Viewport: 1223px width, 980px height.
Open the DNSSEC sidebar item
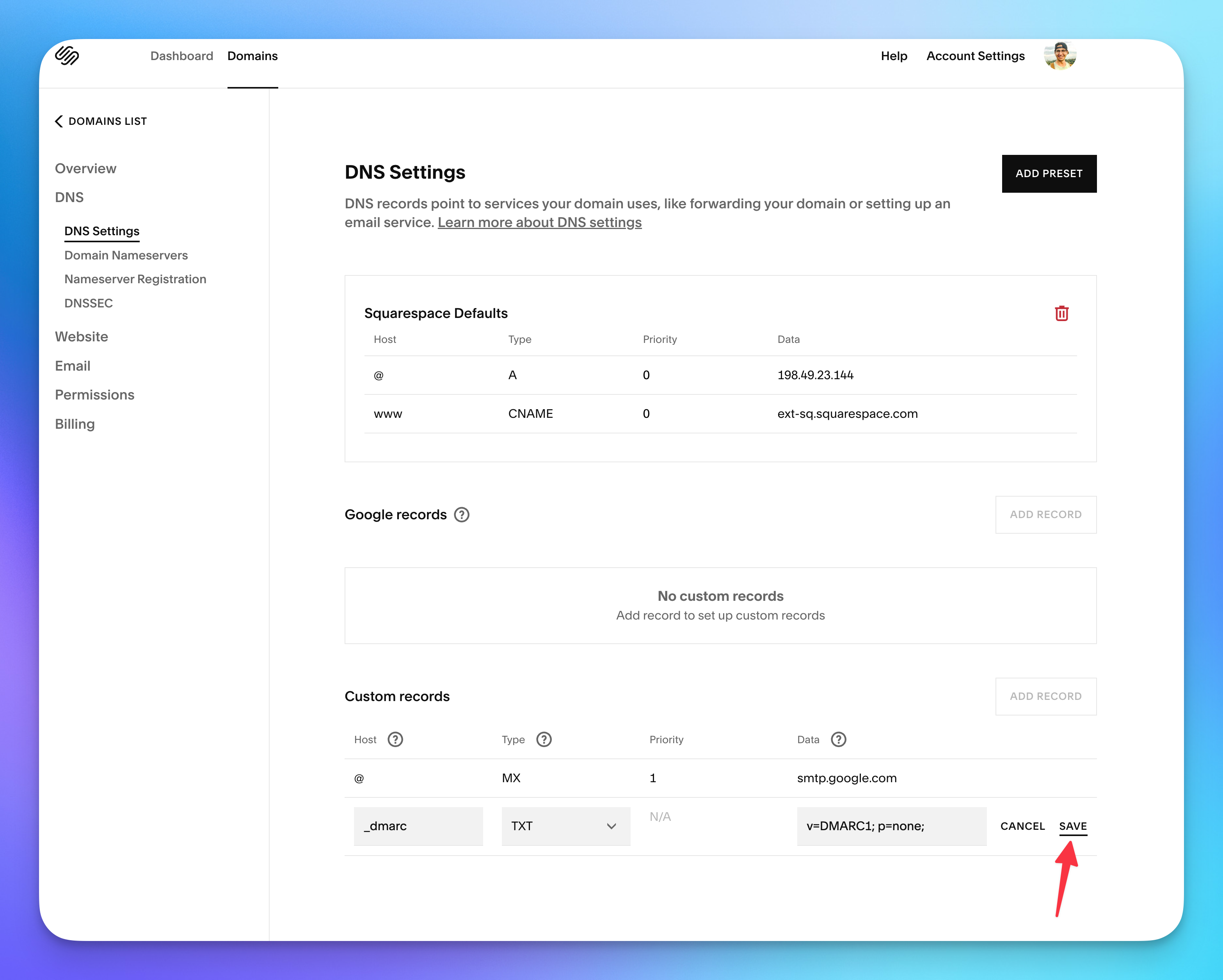[89, 303]
